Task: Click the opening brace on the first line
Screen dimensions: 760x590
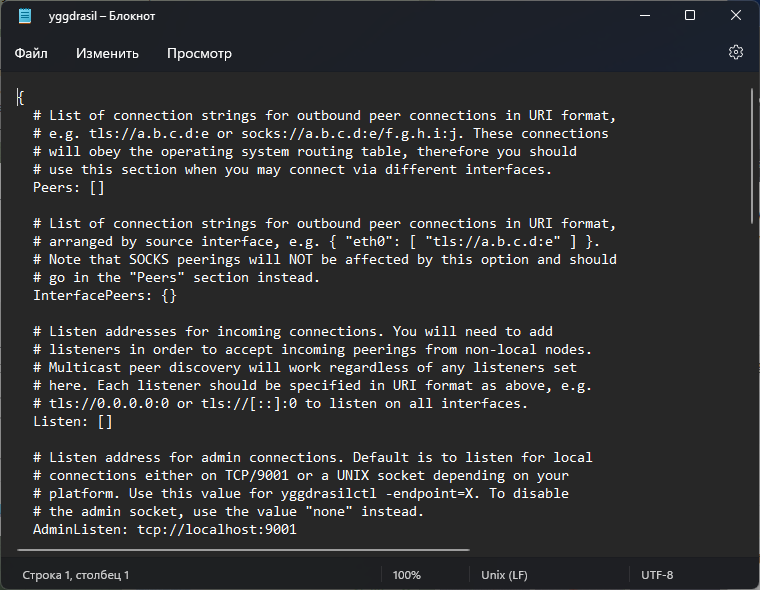Action: 20,97
